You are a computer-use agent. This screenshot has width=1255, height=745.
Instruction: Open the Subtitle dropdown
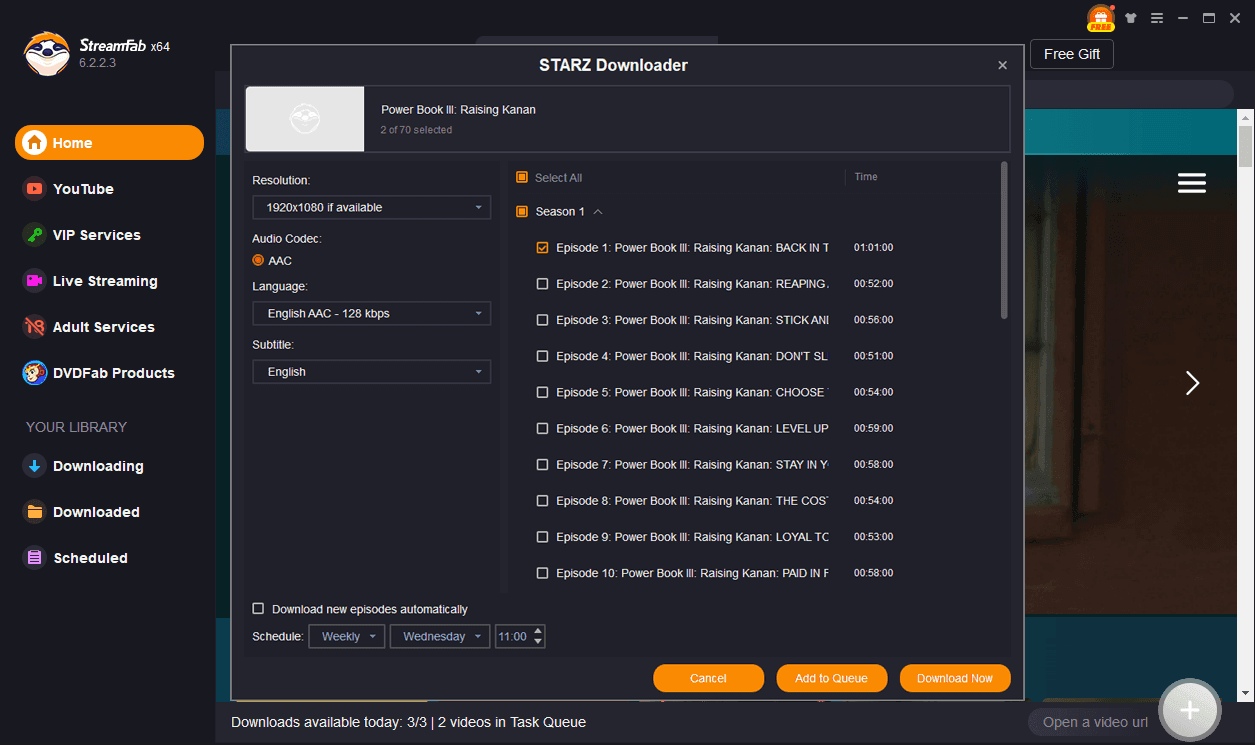click(x=371, y=371)
